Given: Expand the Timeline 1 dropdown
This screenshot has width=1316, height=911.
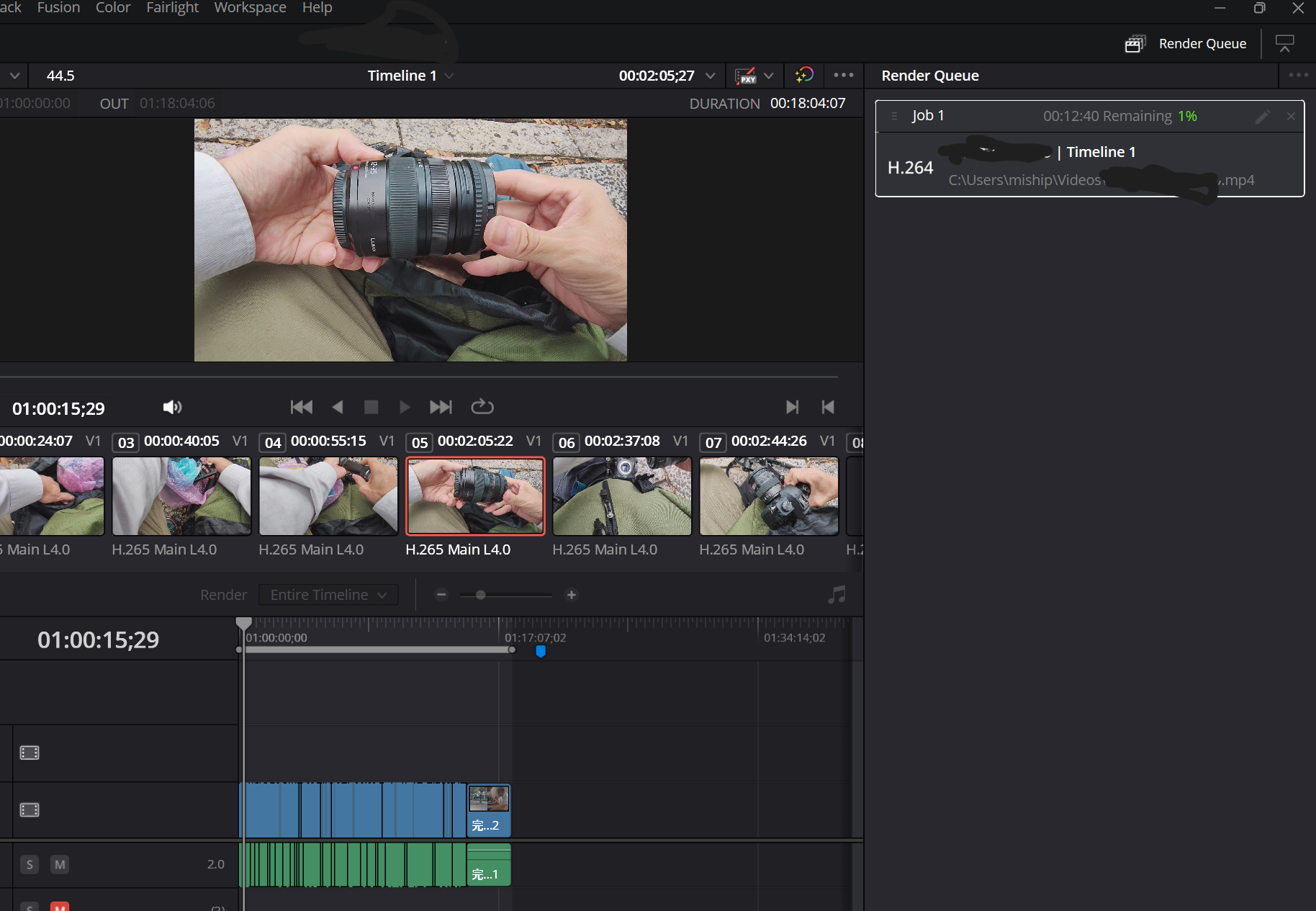Looking at the screenshot, I should 449,76.
